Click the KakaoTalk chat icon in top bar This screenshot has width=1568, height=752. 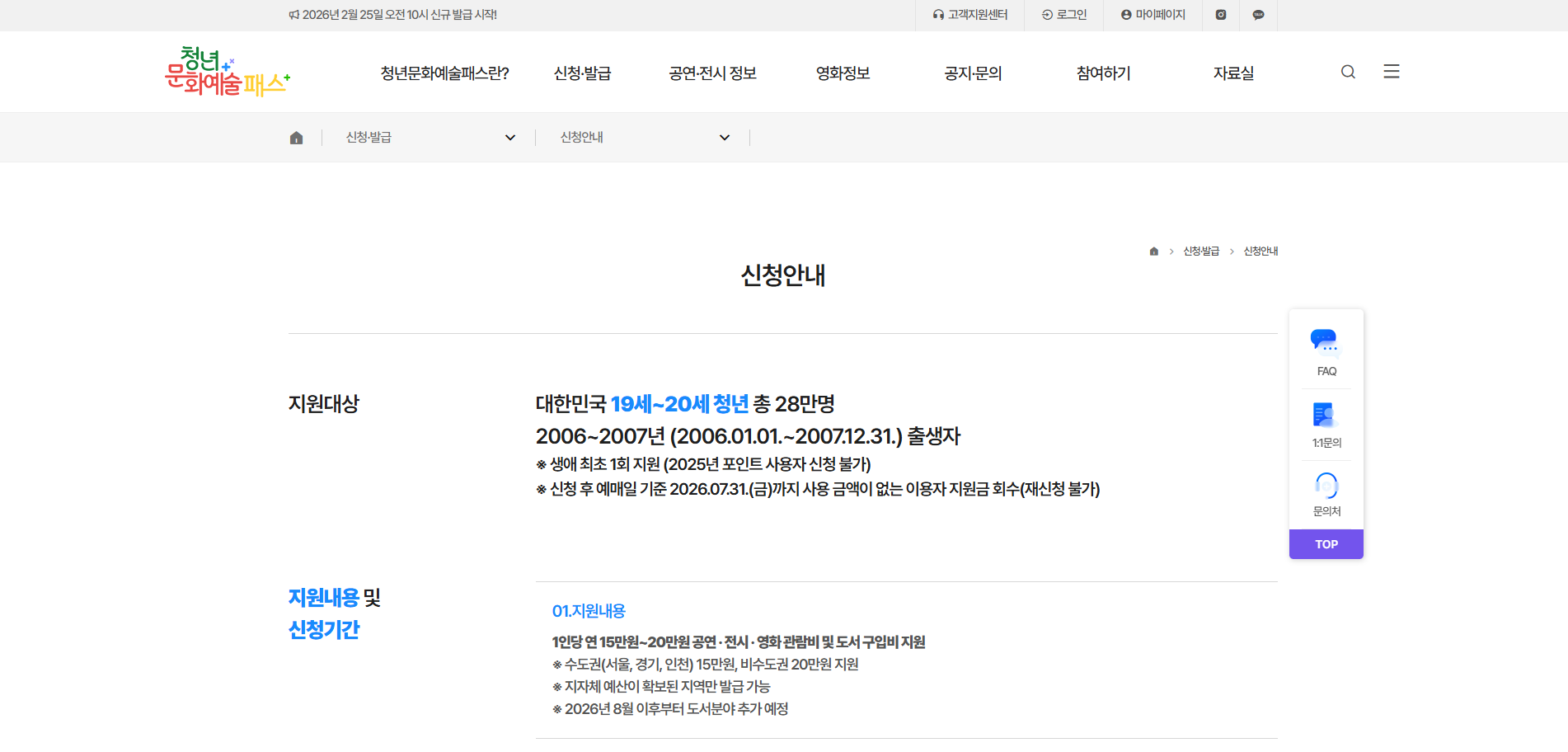pos(1258,15)
